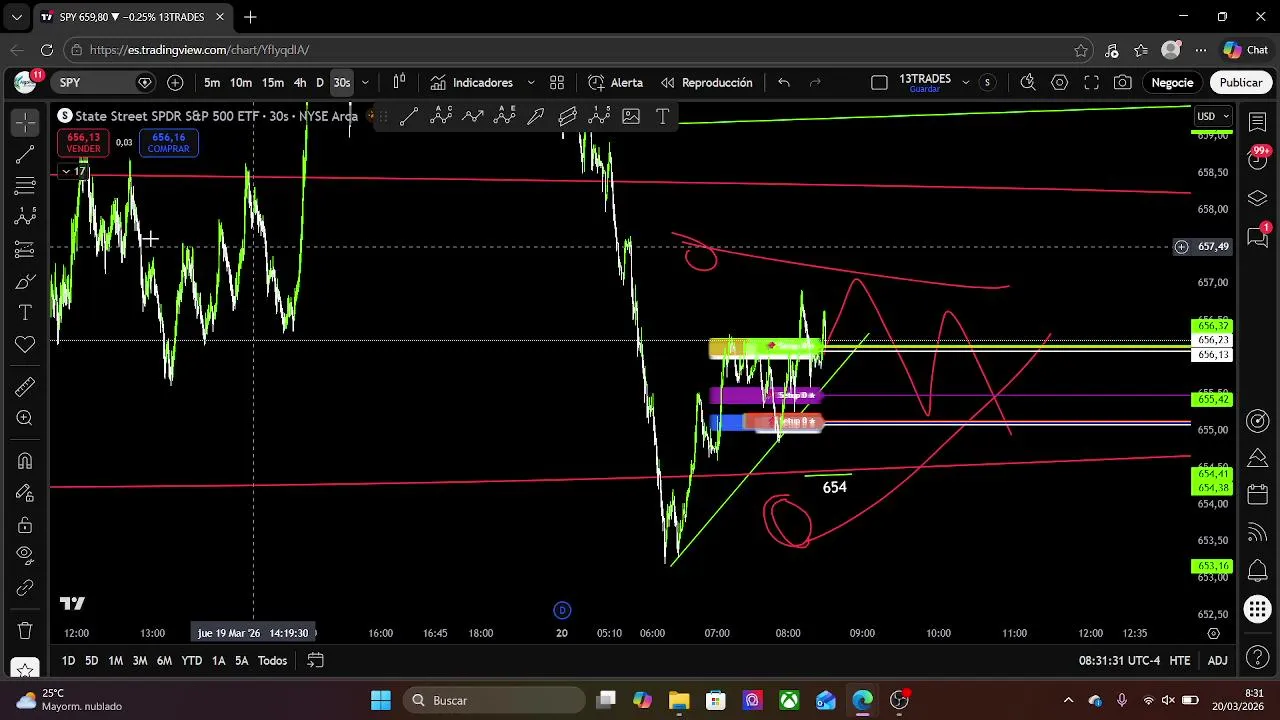Click the heart favorites icon in left sidebar
This screenshot has width=1280, height=720.
click(x=25, y=345)
